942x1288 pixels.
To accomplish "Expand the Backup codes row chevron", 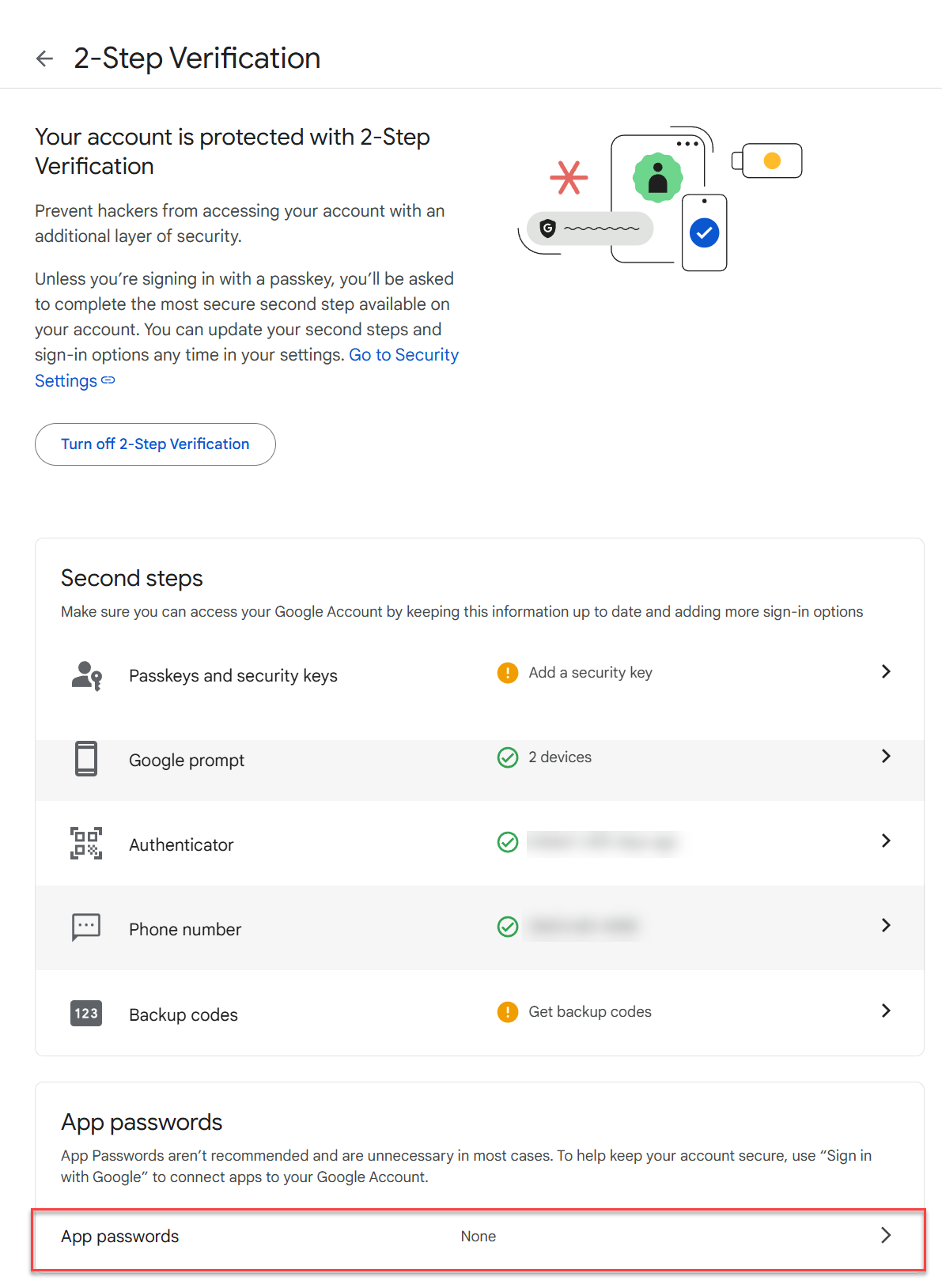I will tap(886, 1010).
